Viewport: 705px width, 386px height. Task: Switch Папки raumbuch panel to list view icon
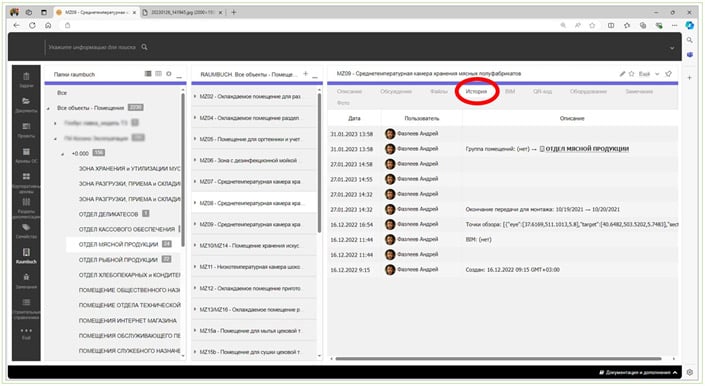(x=148, y=74)
